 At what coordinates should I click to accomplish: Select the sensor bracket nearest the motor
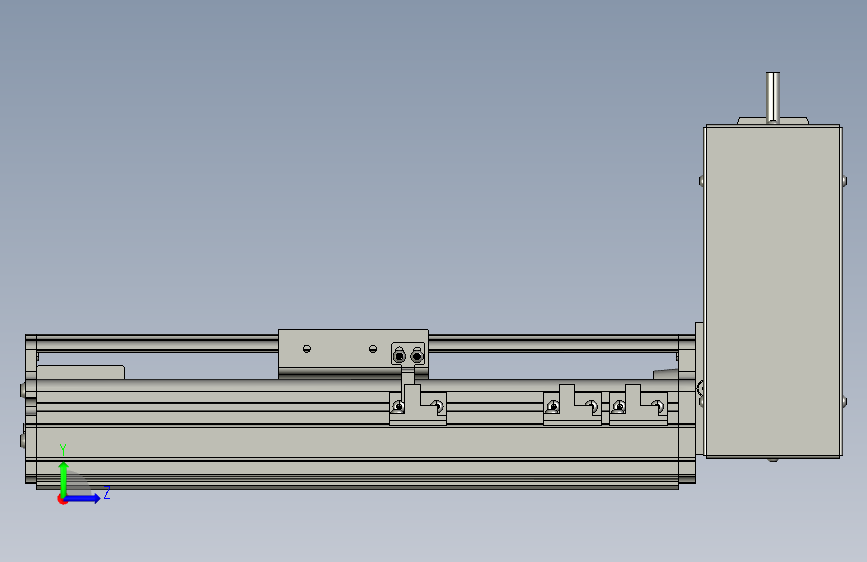(x=638, y=405)
